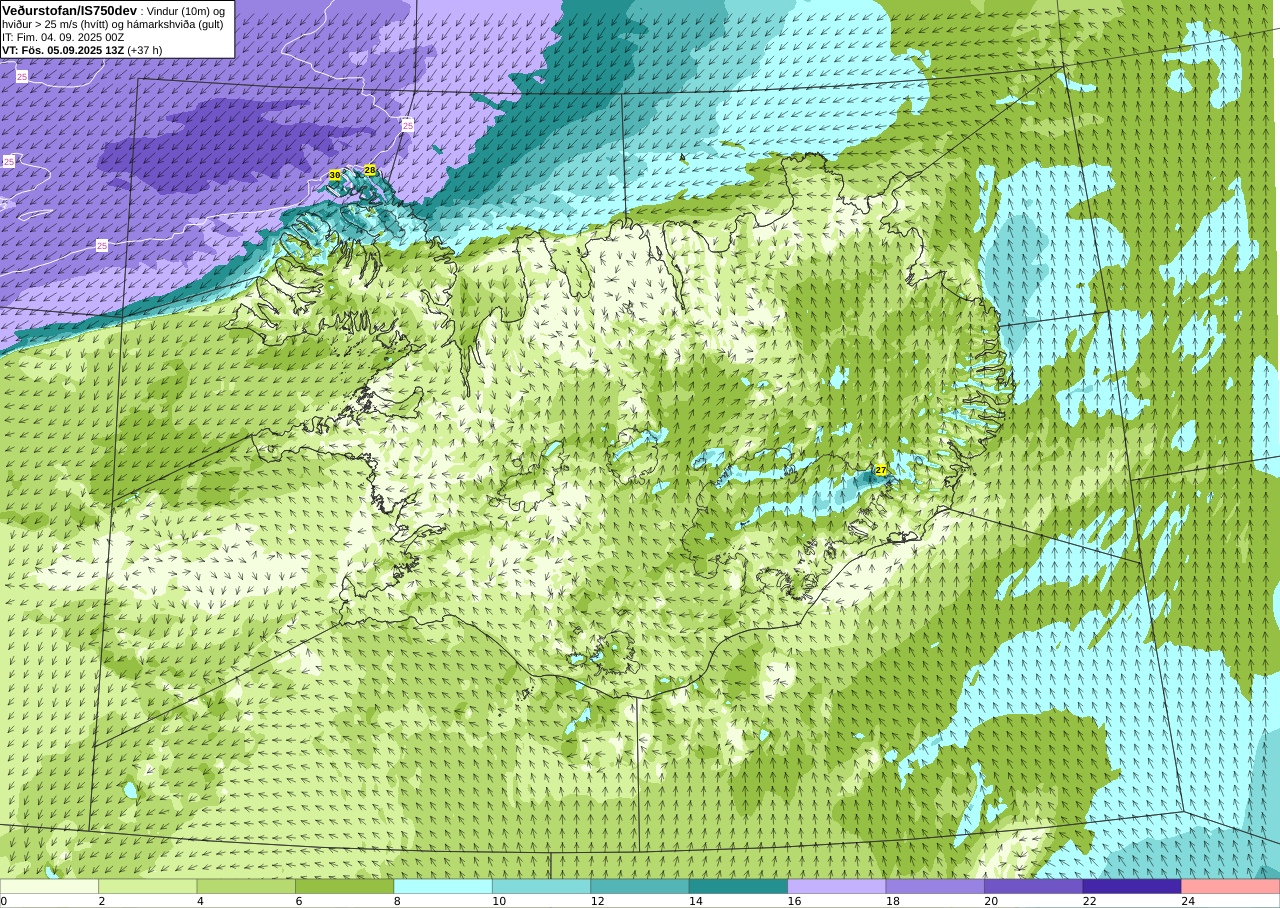The height and width of the screenshot is (908, 1280).
Task: Select the legend scale value 6
Action: tap(300, 901)
